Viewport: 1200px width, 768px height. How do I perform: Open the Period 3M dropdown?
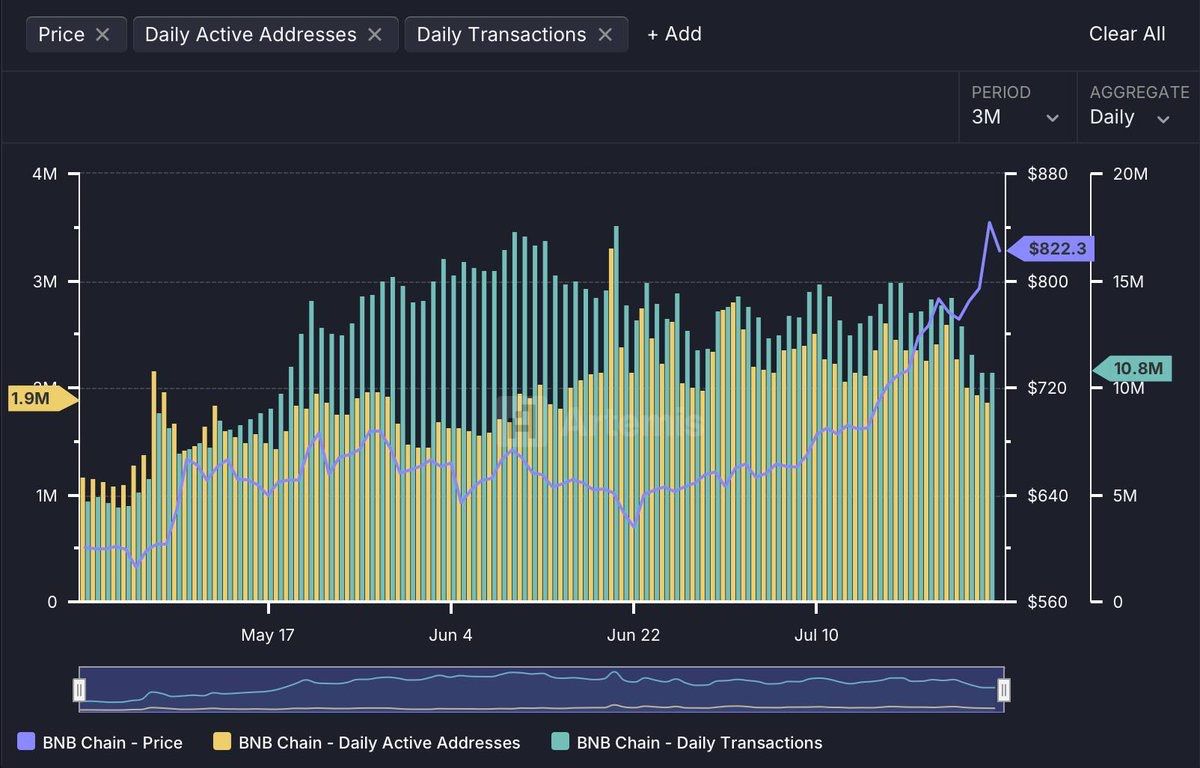click(x=1014, y=117)
